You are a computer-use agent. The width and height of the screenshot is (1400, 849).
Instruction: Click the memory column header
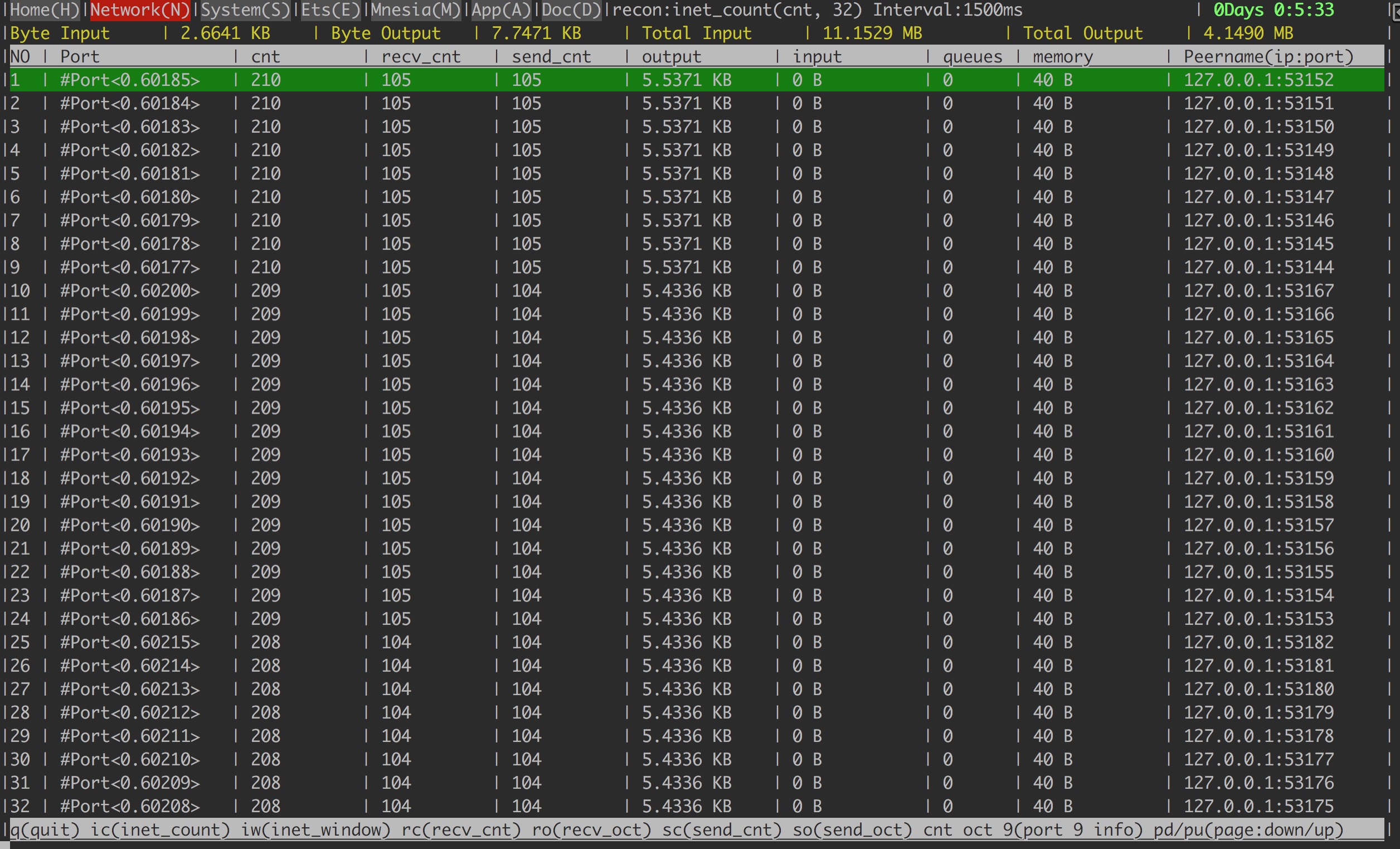click(x=1062, y=57)
